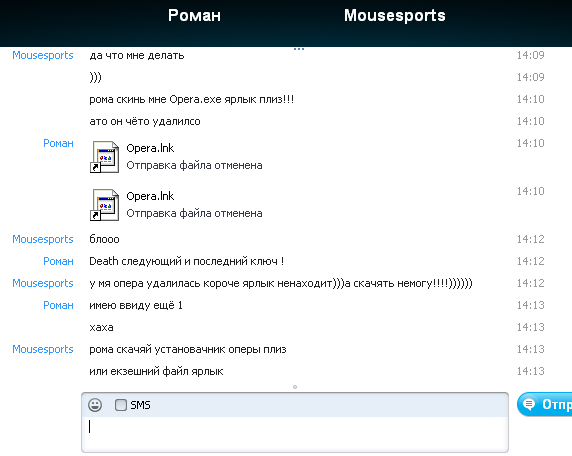The height and width of the screenshot is (456, 572).
Task: Click Роман sender beside имею ввиду ещё 1
Action: pos(58,305)
